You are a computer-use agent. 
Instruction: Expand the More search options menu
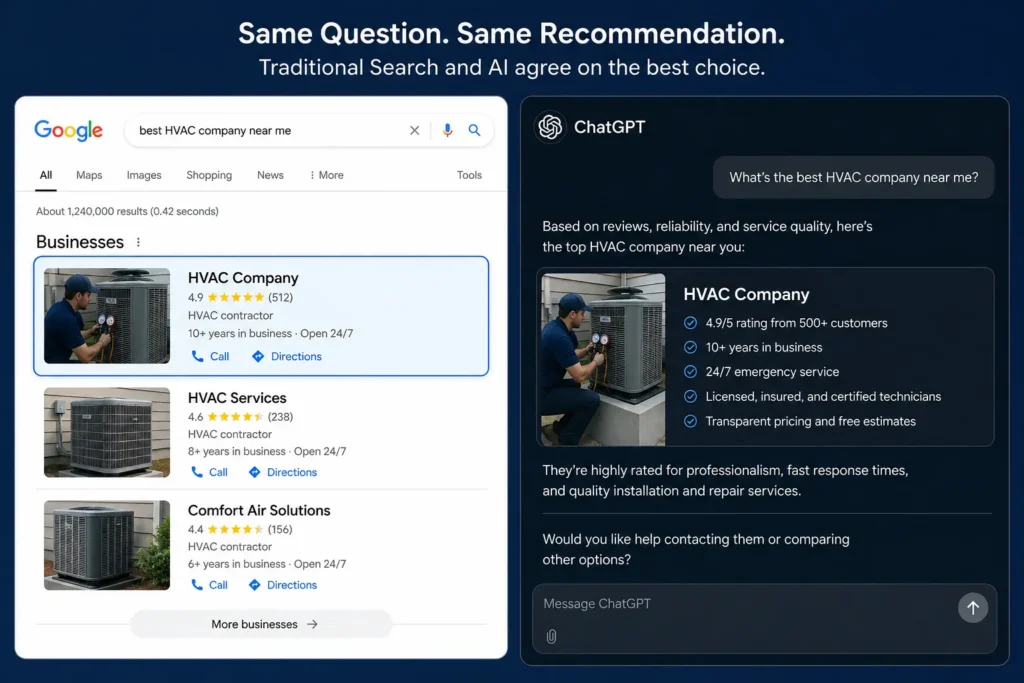pyautogui.click(x=327, y=175)
